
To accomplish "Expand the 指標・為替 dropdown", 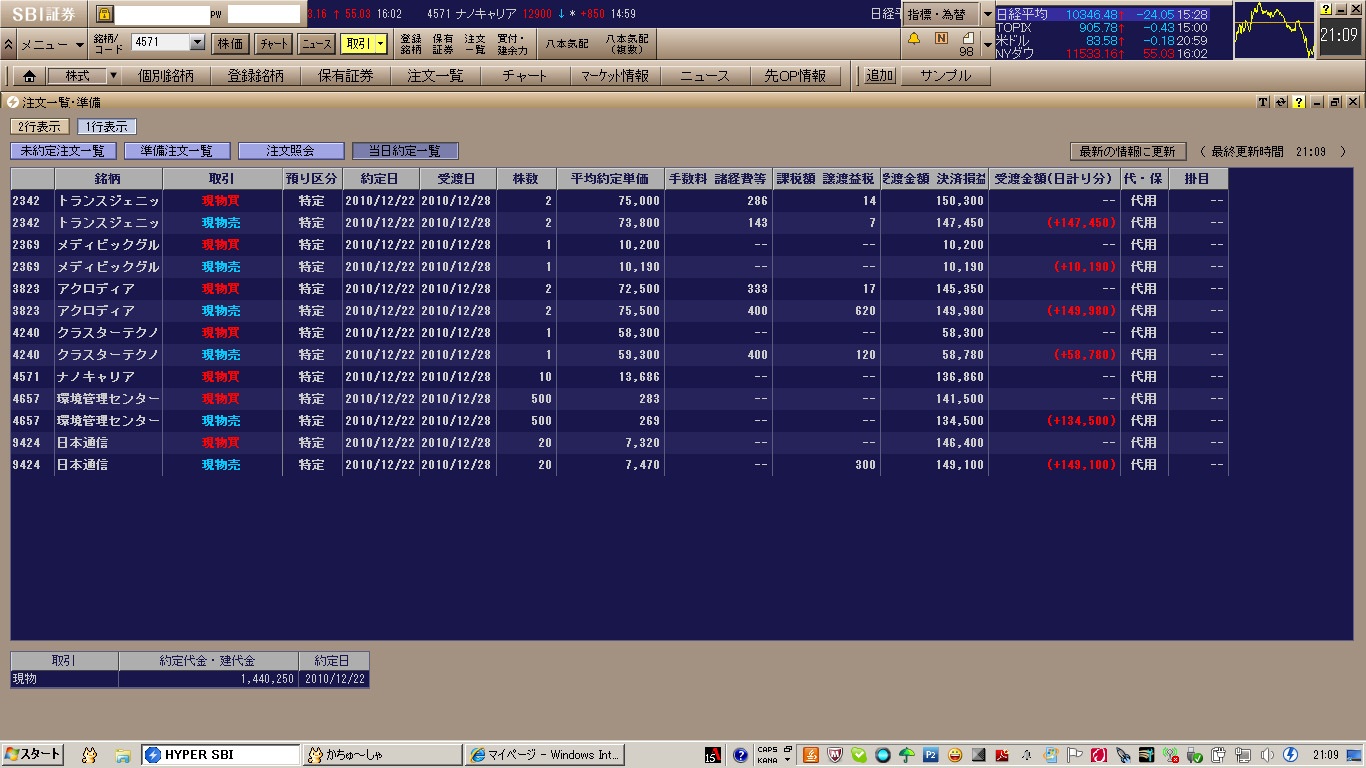I will click(x=987, y=15).
